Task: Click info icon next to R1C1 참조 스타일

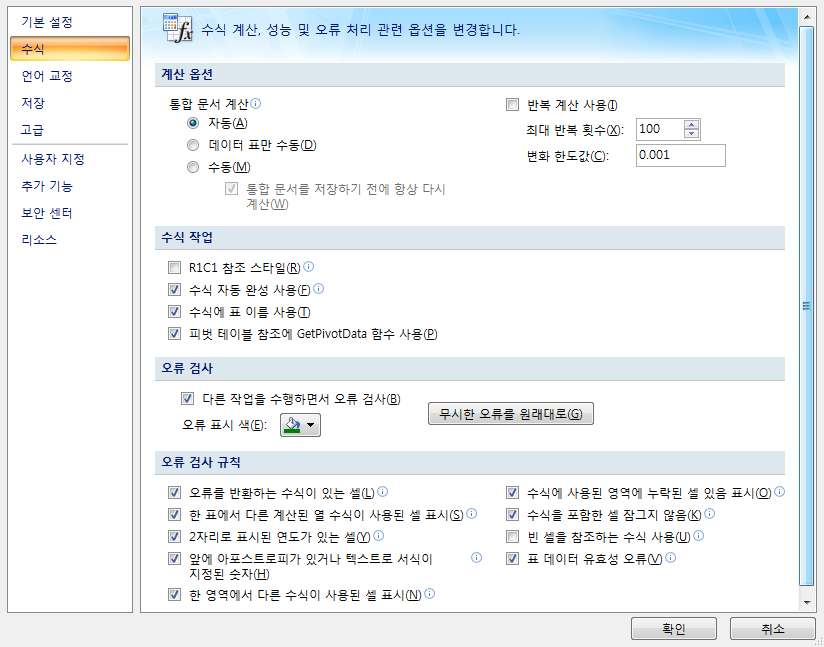Action: [x=308, y=266]
